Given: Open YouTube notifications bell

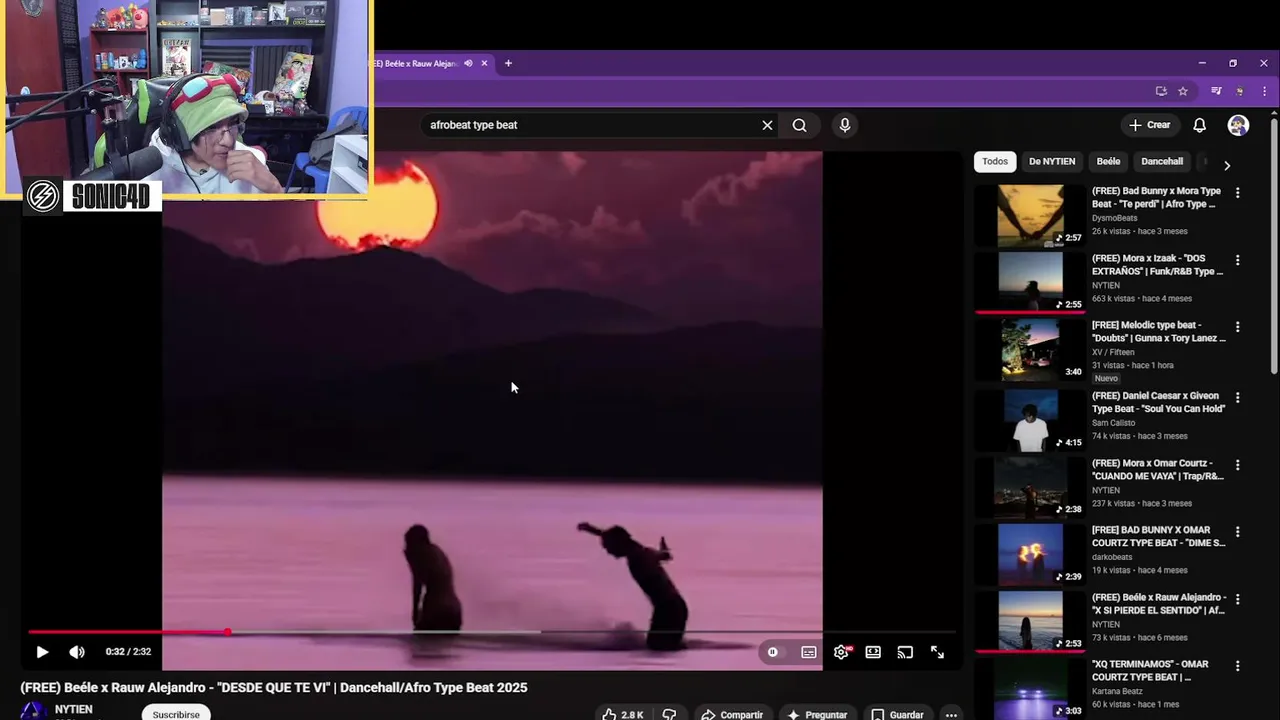Looking at the screenshot, I should point(1199,125).
